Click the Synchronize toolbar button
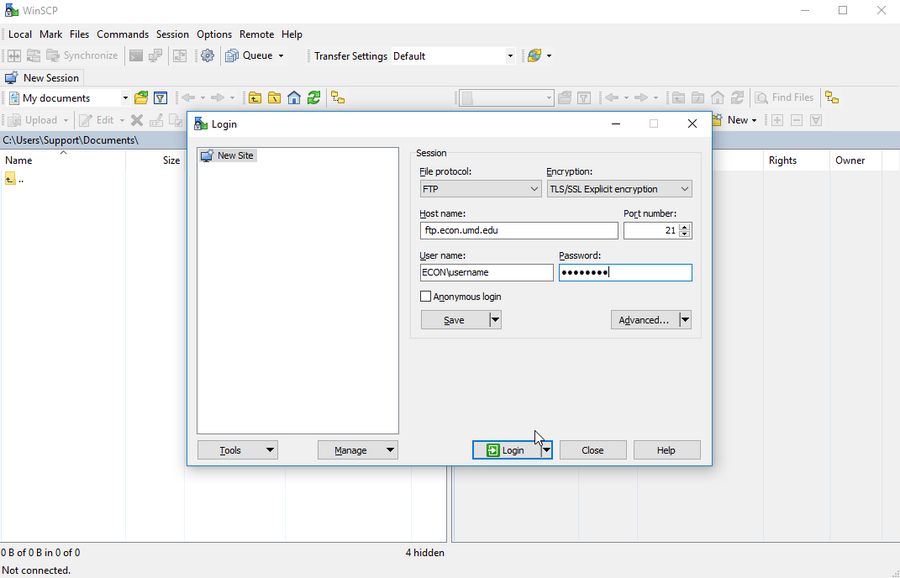Image resolution: width=900 pixels, height=578 pixels. pos(82,56)
